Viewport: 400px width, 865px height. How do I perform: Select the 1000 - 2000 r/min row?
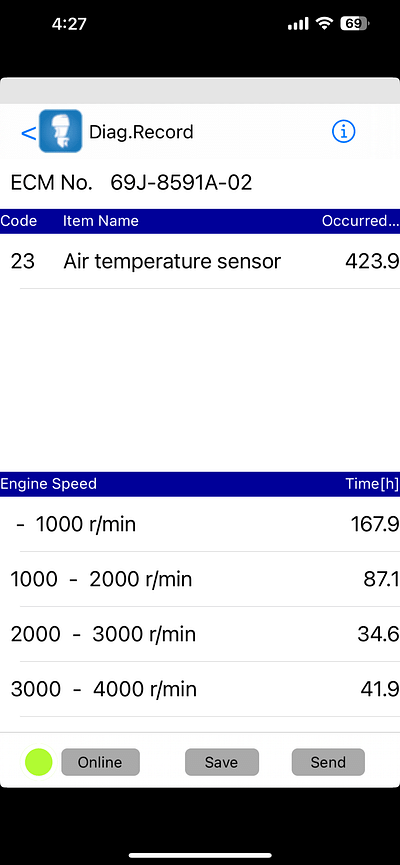[x=200, y=579]
